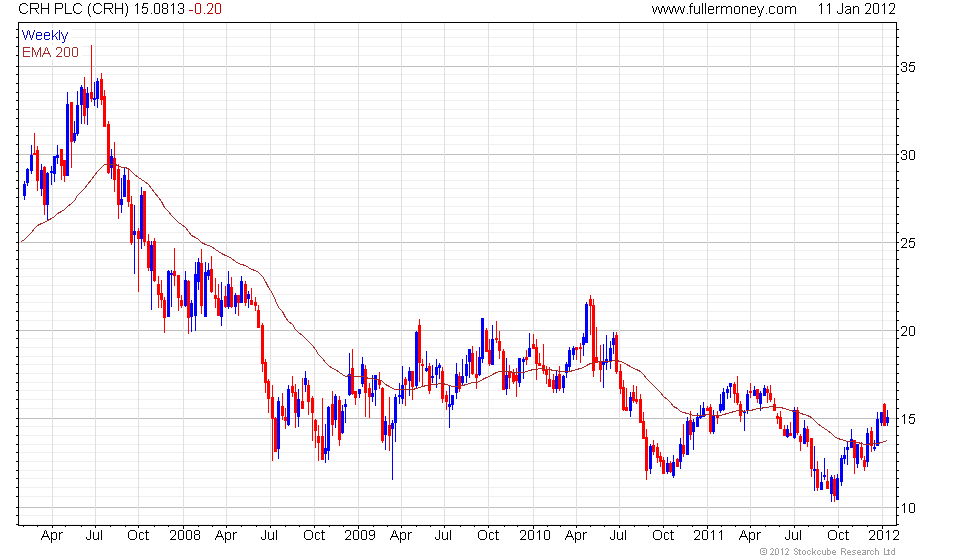Click the 30 price axis label

click(908, 155)
